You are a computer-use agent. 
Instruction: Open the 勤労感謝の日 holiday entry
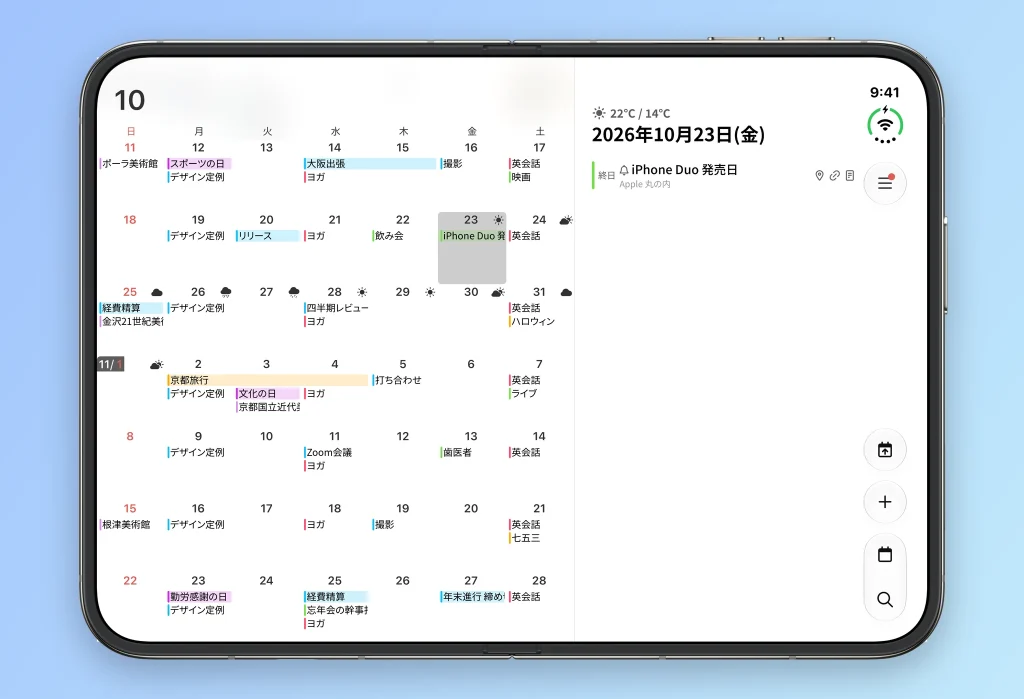tap(199, 596)
